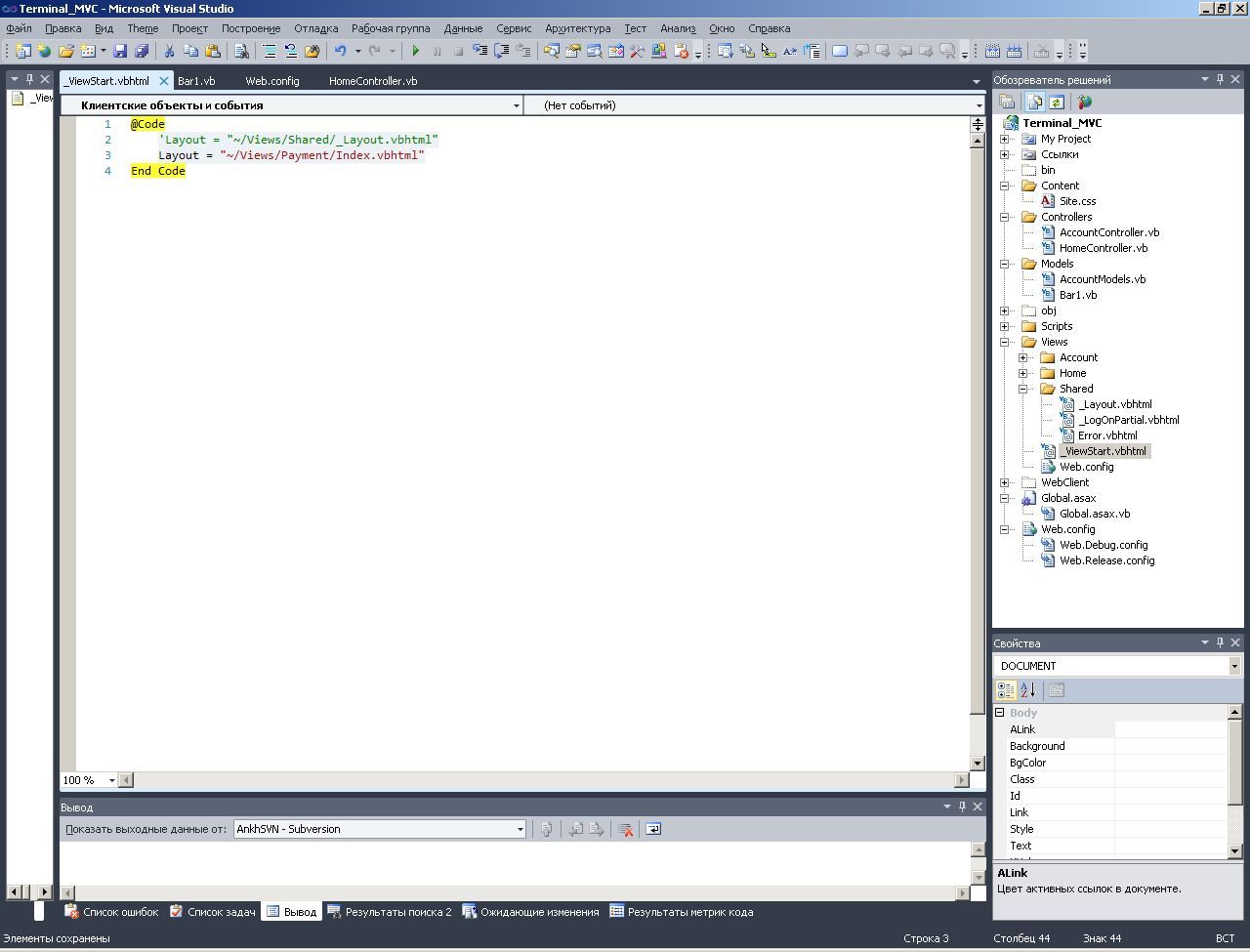This screenshot has height=952, width=1250.
Task: Click the Comment selected lines icon
Action: pos(270,51)
